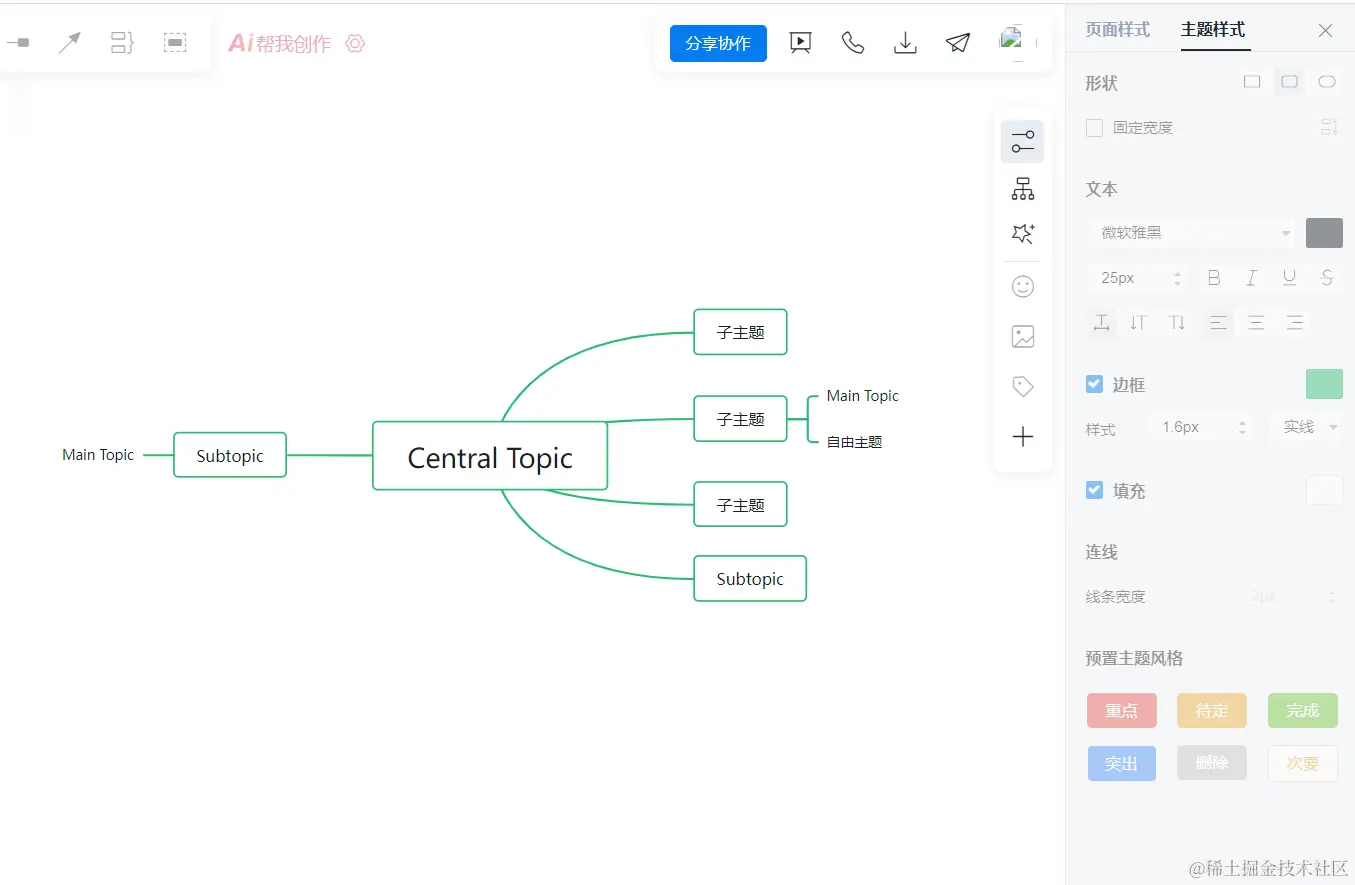The width and height of the screenshot is (1355, 885).
Task: Choose the rounded rectangle shape icon
Action: 1290,82
